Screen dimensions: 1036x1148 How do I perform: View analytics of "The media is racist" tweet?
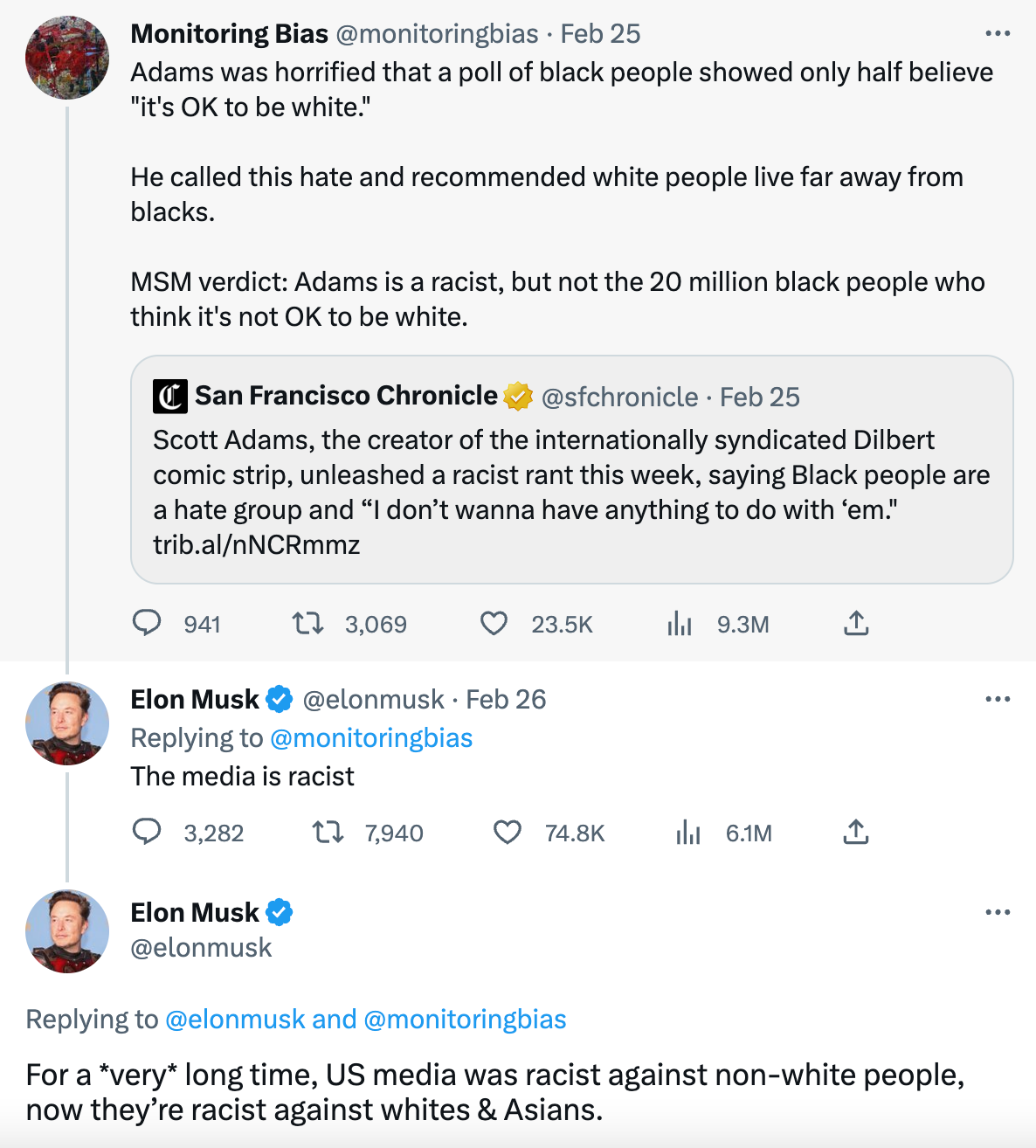(688, 833)
